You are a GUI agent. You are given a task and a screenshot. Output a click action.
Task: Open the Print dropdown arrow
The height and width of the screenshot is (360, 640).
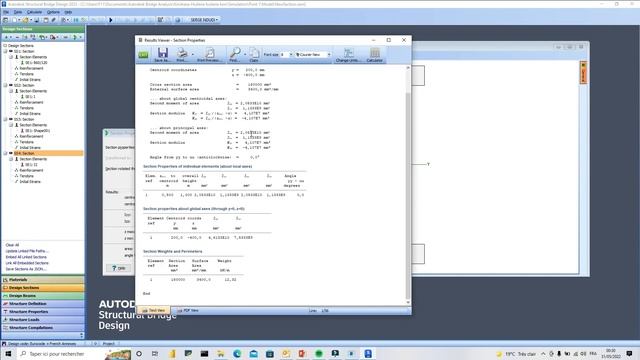193,54
